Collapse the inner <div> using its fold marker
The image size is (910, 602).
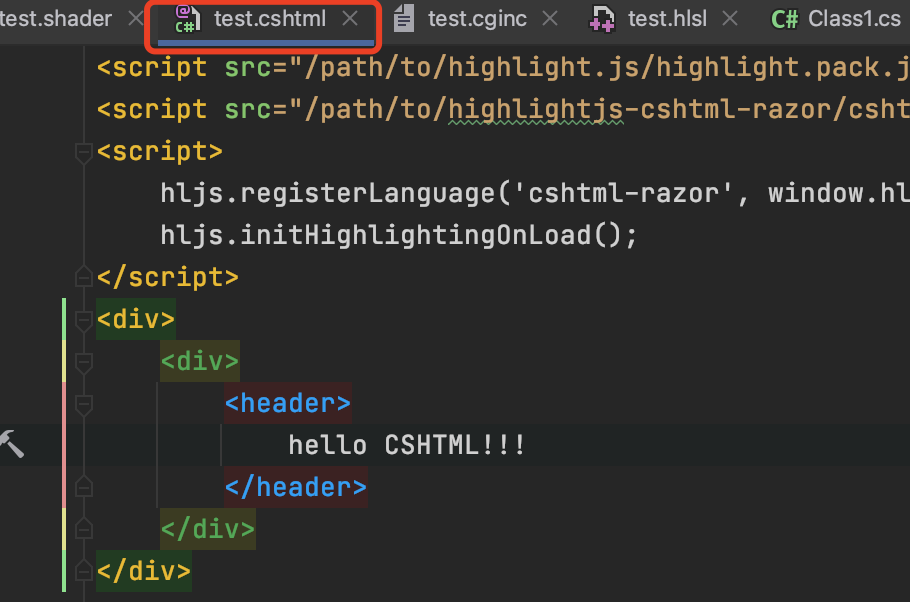(85, 360)
